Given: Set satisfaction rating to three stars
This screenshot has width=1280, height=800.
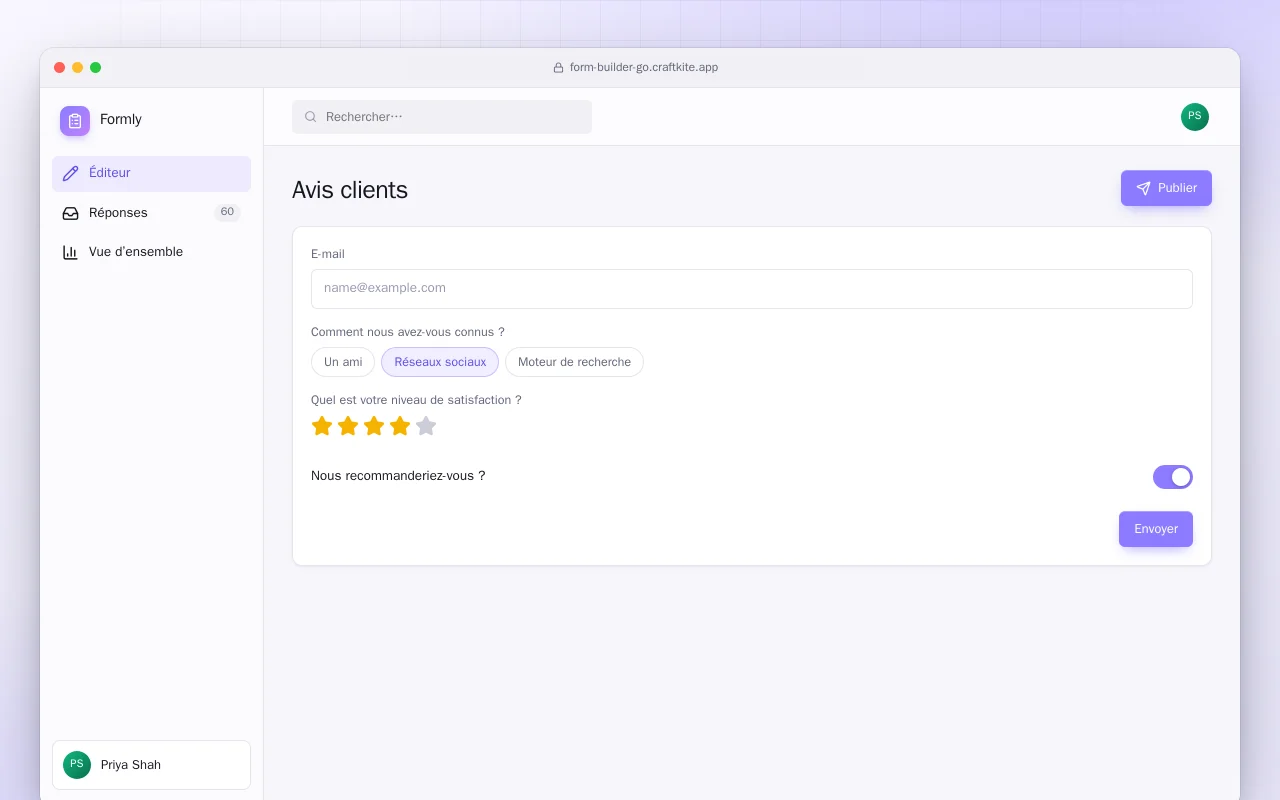Looking at the screenshot, I should coord(374,426).
